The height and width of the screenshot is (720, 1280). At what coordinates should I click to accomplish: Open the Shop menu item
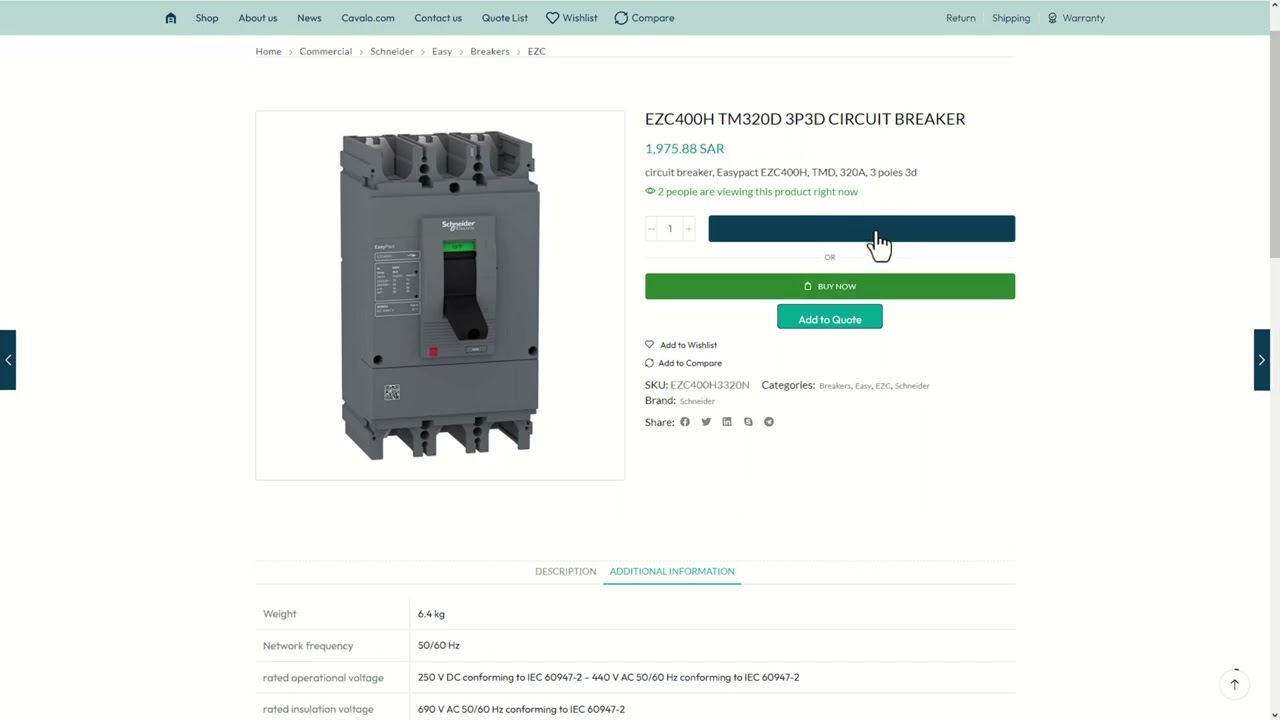point(207,18)
